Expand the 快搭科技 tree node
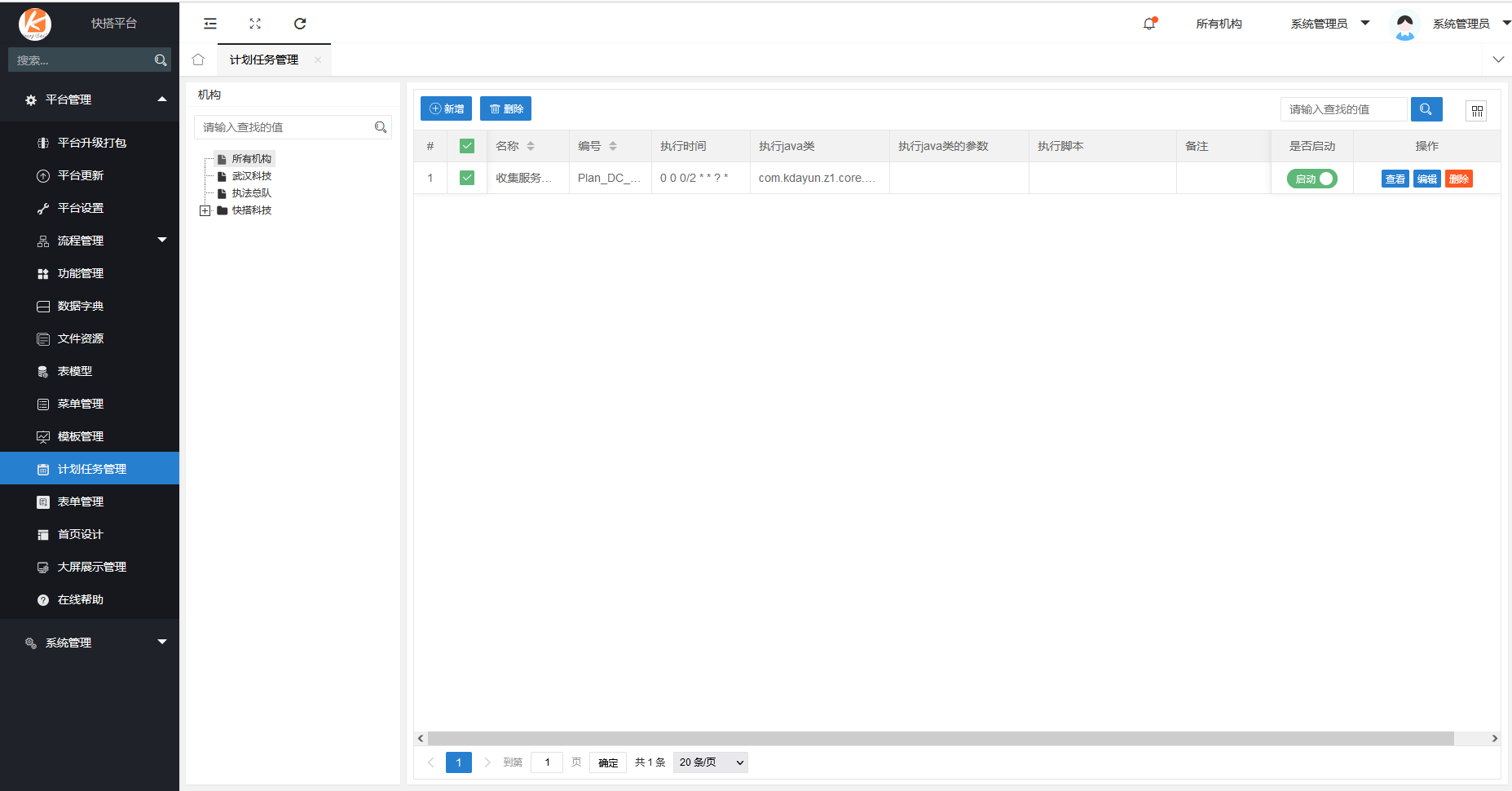The image size is (1512, 791). pyautogui.click(x=205, y=210)
